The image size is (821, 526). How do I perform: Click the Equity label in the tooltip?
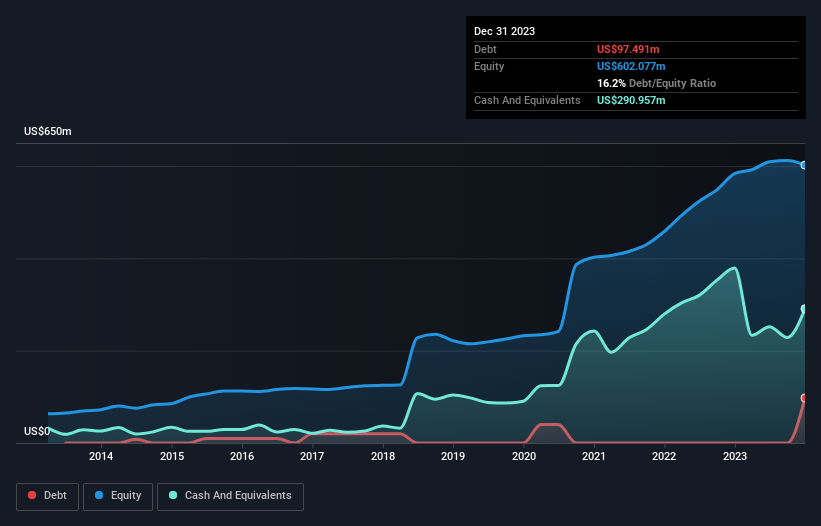(489, 66)
